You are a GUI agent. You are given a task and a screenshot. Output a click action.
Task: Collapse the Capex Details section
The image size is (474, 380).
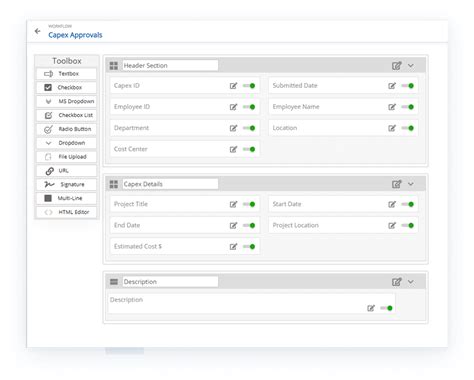(x=411, y=184)
